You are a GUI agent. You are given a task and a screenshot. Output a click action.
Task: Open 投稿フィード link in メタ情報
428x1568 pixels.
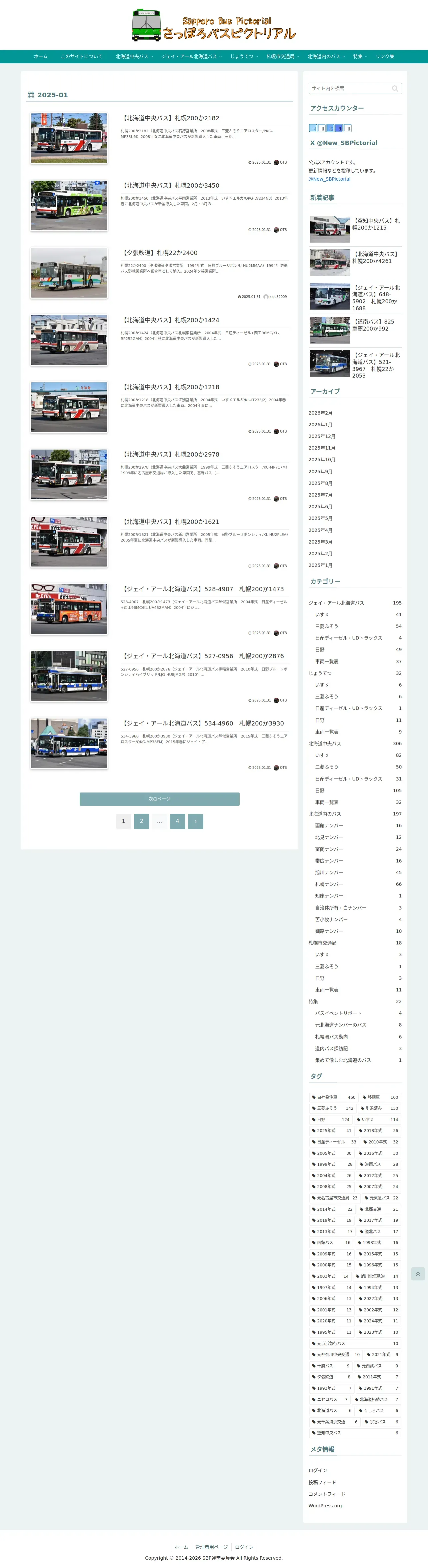(322, 1483)
